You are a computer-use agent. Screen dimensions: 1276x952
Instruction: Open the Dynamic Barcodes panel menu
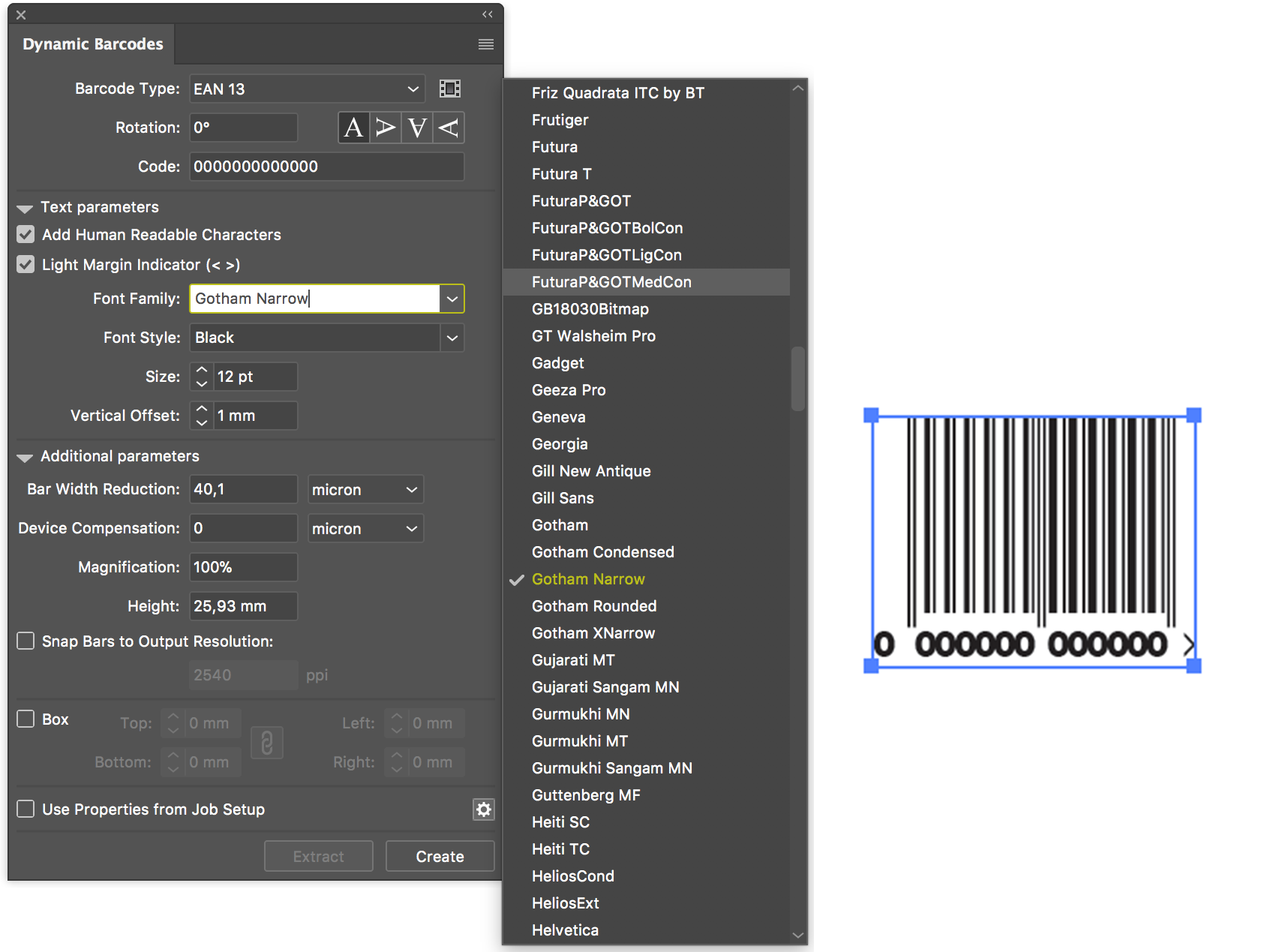pyautogui.click(x=485, y=44)
